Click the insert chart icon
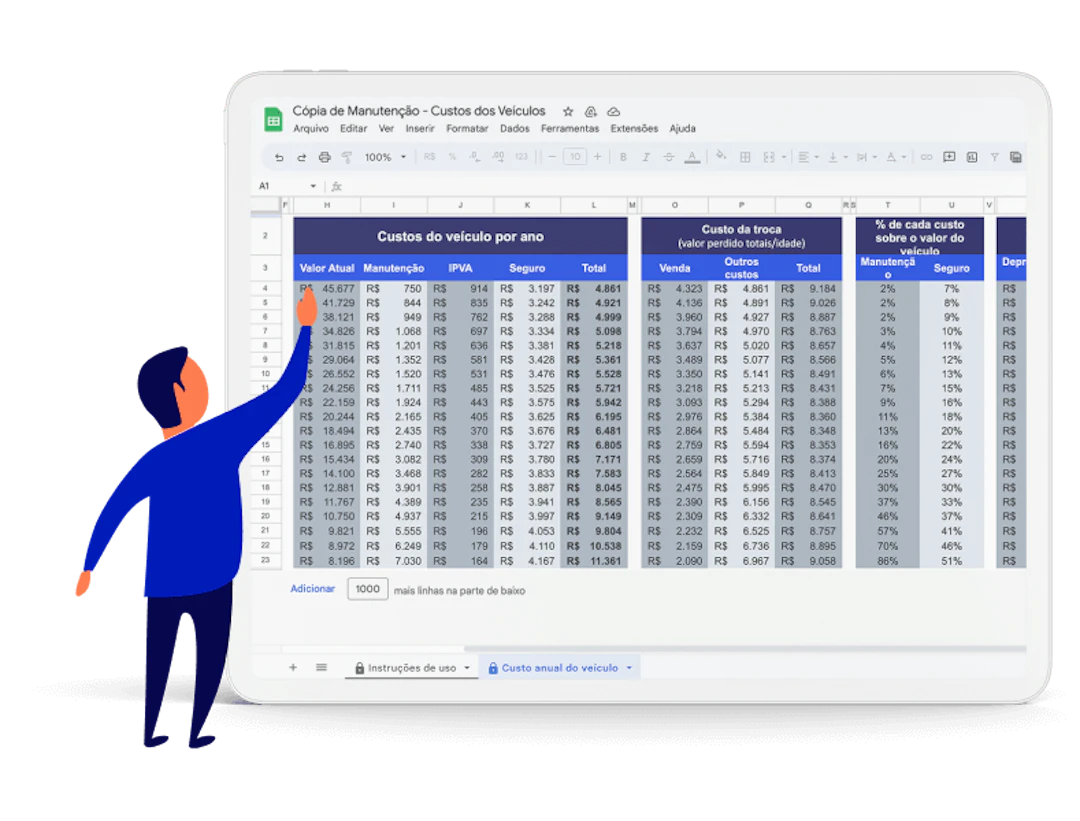This screenshot has width=1080, height=821. coord(972,157)
